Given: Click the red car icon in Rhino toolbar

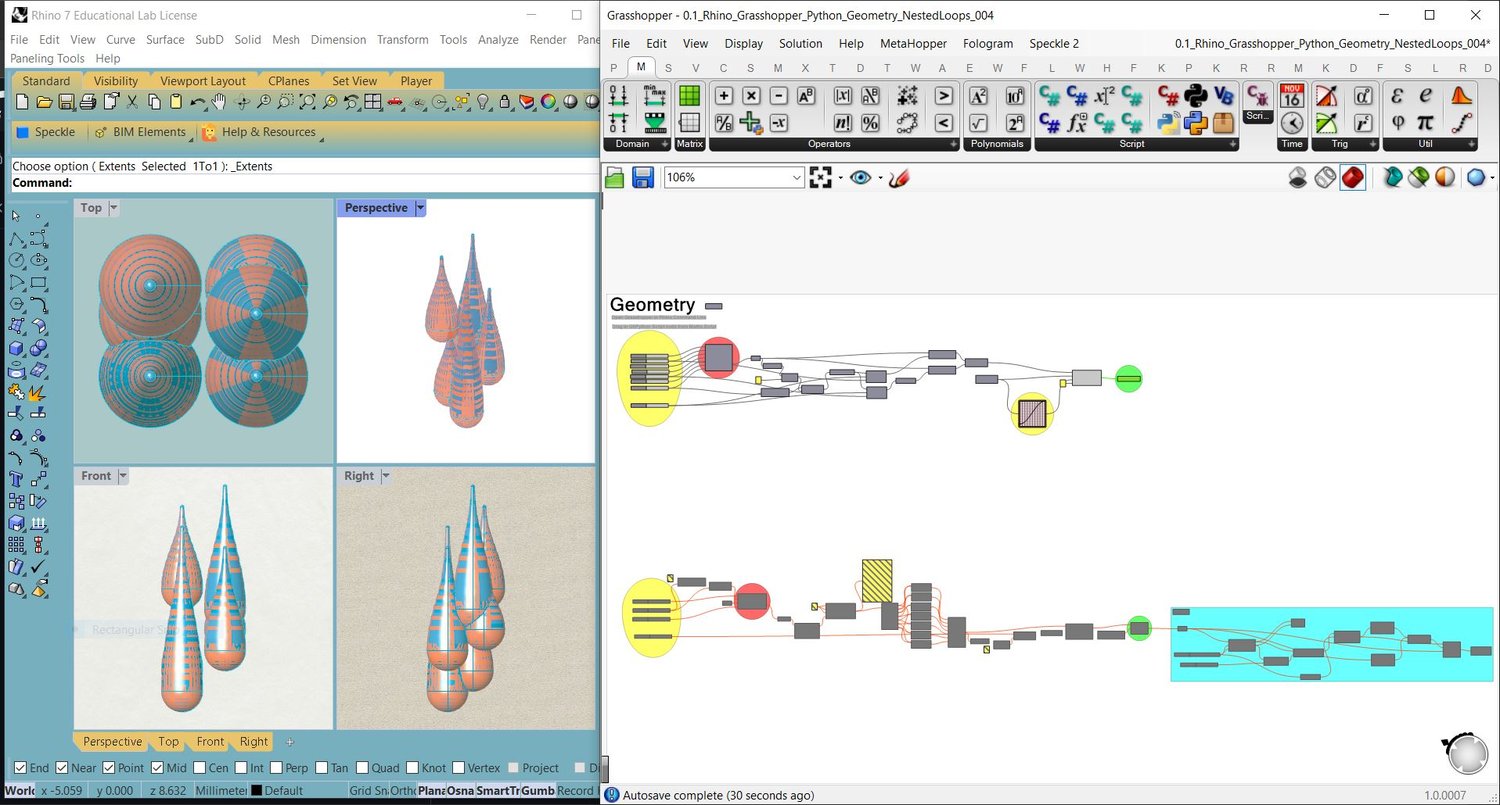Looking at the screenshot, I should [x=394, y=102].
